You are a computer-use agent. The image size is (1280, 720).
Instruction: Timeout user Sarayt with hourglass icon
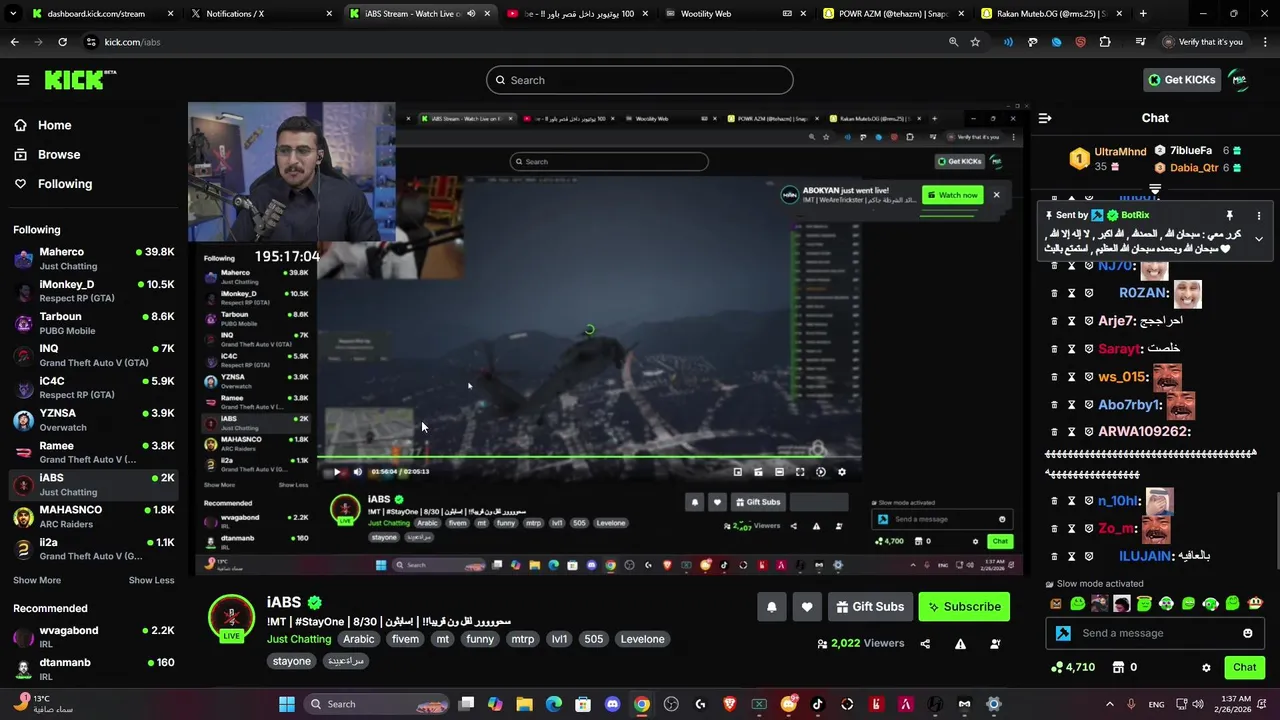pyautogui.click(x=1071, y=349)
